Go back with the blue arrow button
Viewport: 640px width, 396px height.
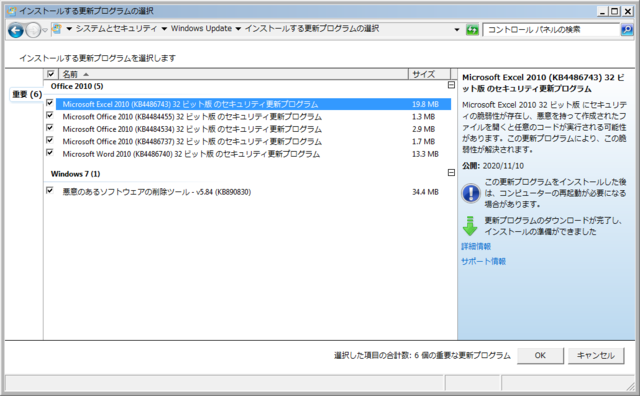[x=16, y=30]
